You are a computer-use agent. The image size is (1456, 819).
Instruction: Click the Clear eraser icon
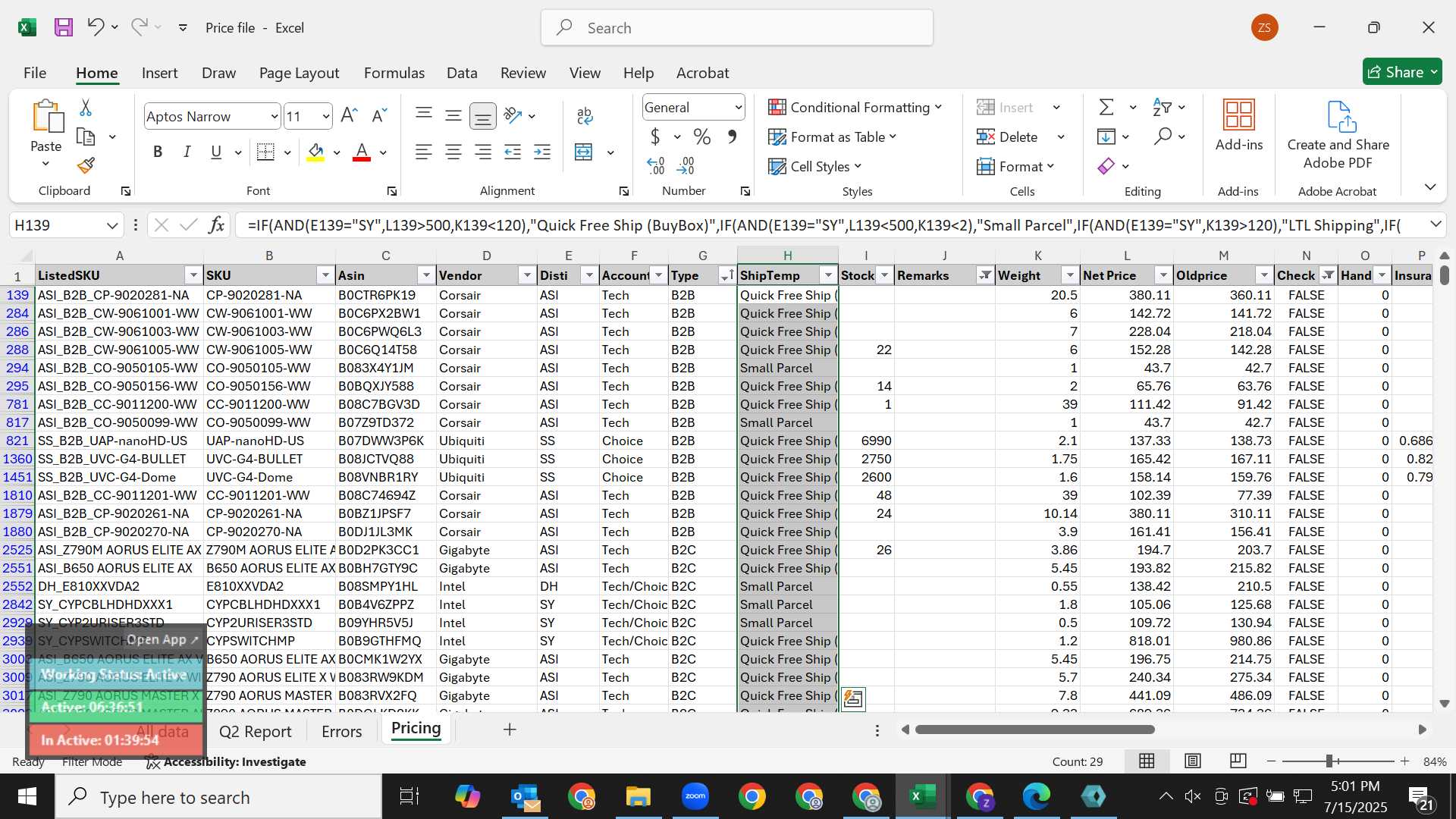click(1106, 166)
